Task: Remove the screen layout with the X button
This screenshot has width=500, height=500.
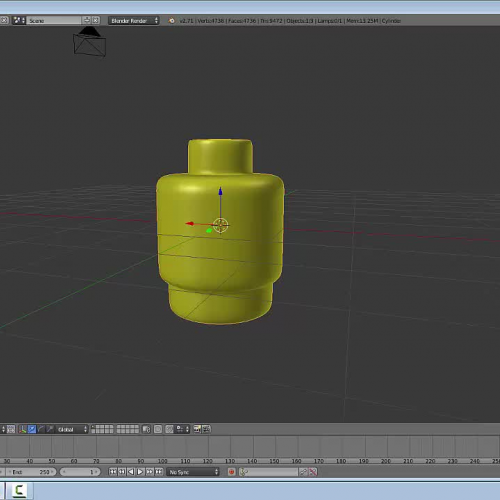Action: (x=4, y=20)
